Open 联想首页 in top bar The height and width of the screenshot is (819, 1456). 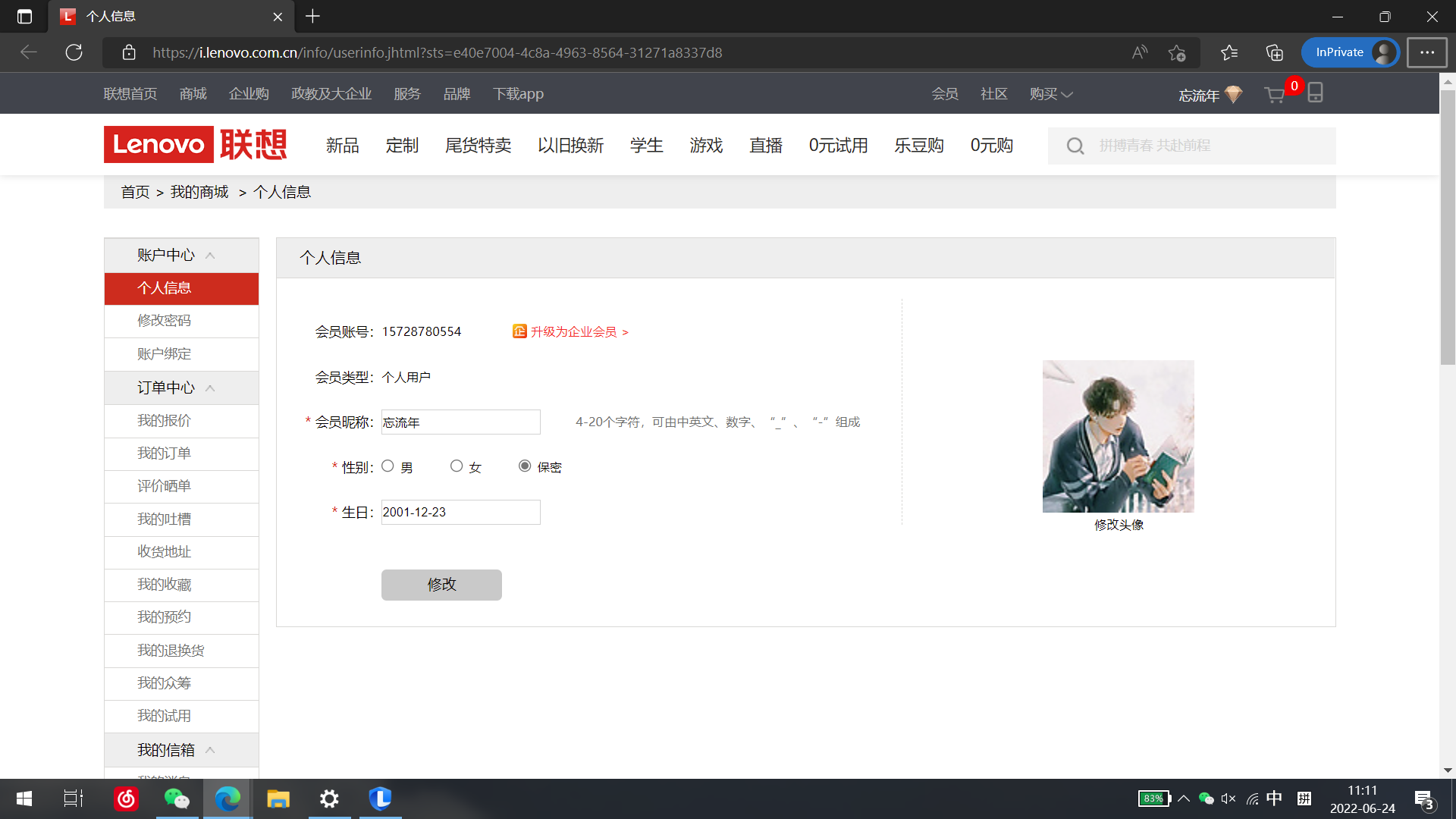pos(130,94)
